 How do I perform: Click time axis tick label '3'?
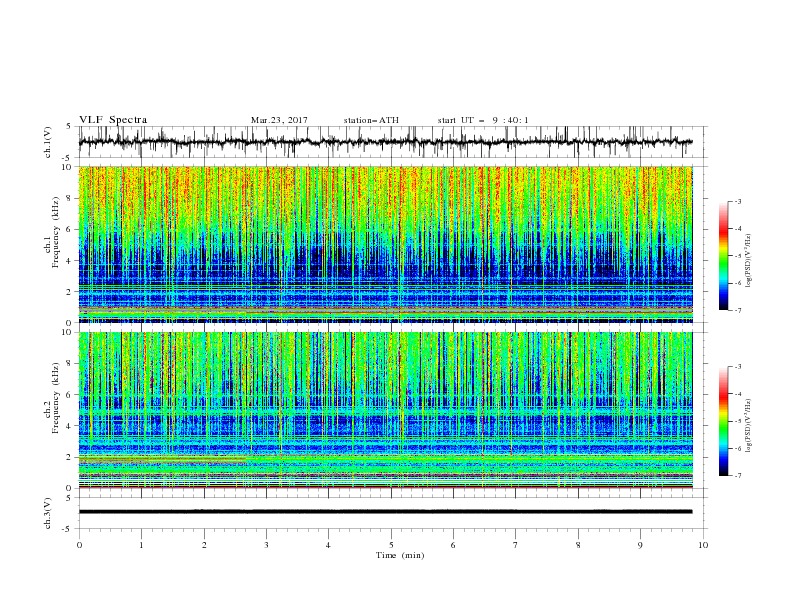pos(266,545)
